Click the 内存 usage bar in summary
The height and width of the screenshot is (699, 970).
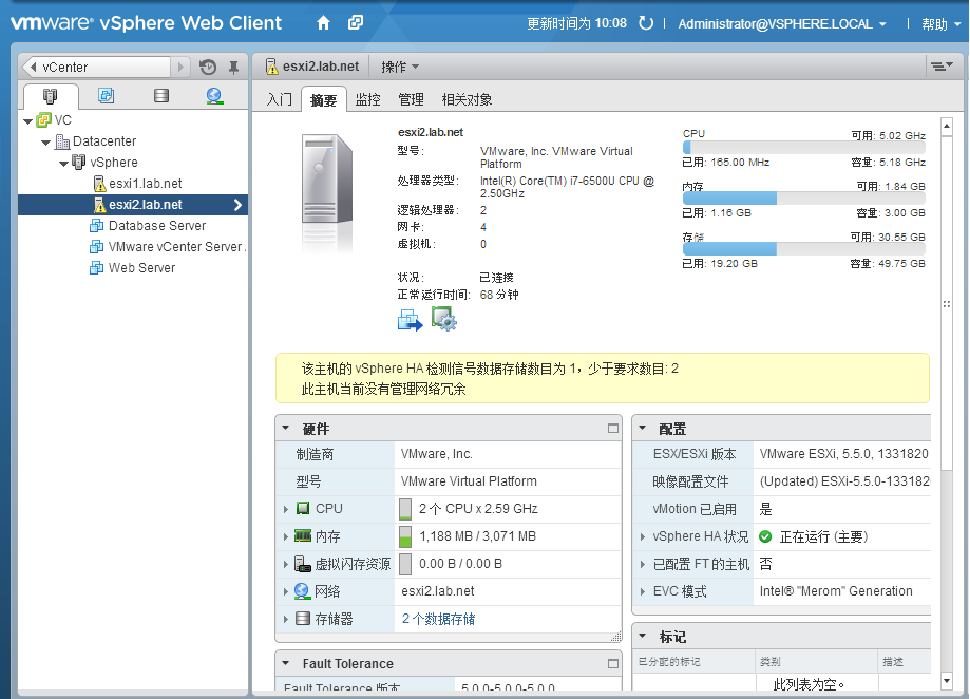tap(804, 198)
